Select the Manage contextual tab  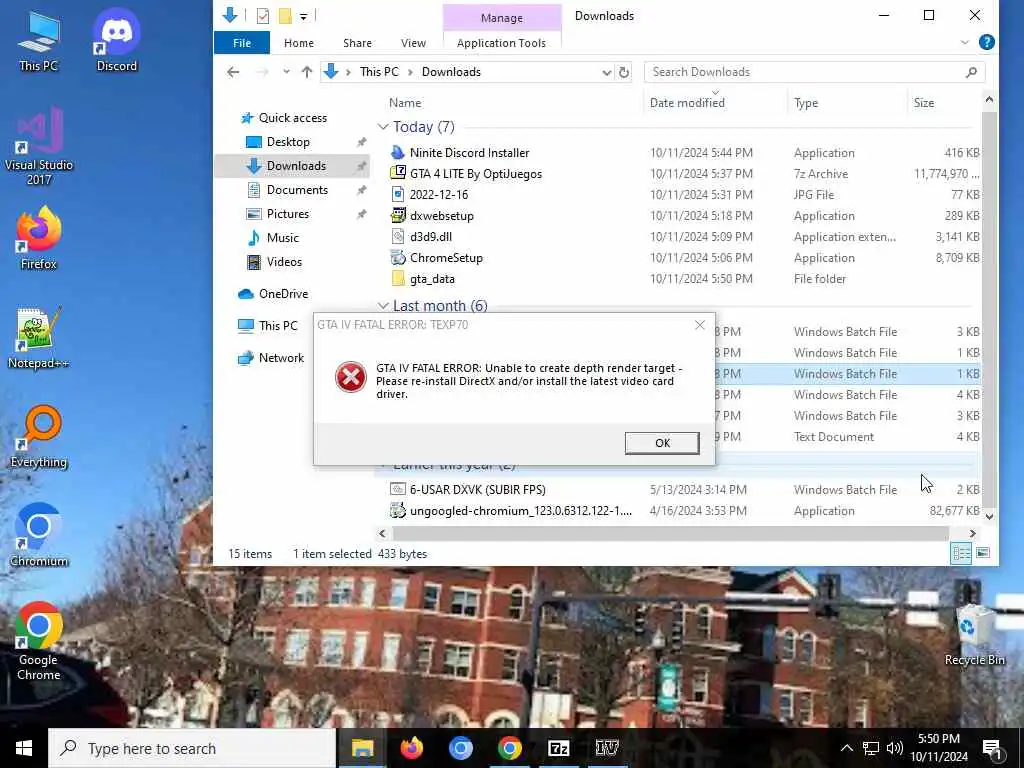pos(502,18)
